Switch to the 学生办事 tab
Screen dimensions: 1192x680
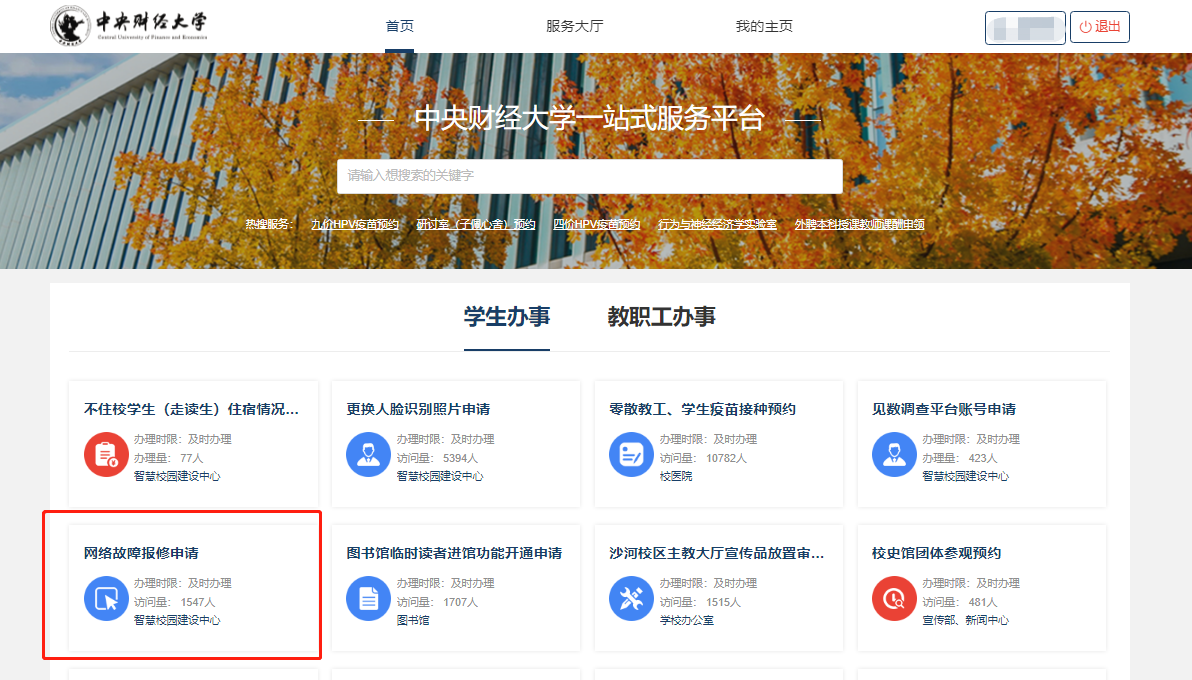(x=507, y=317)
